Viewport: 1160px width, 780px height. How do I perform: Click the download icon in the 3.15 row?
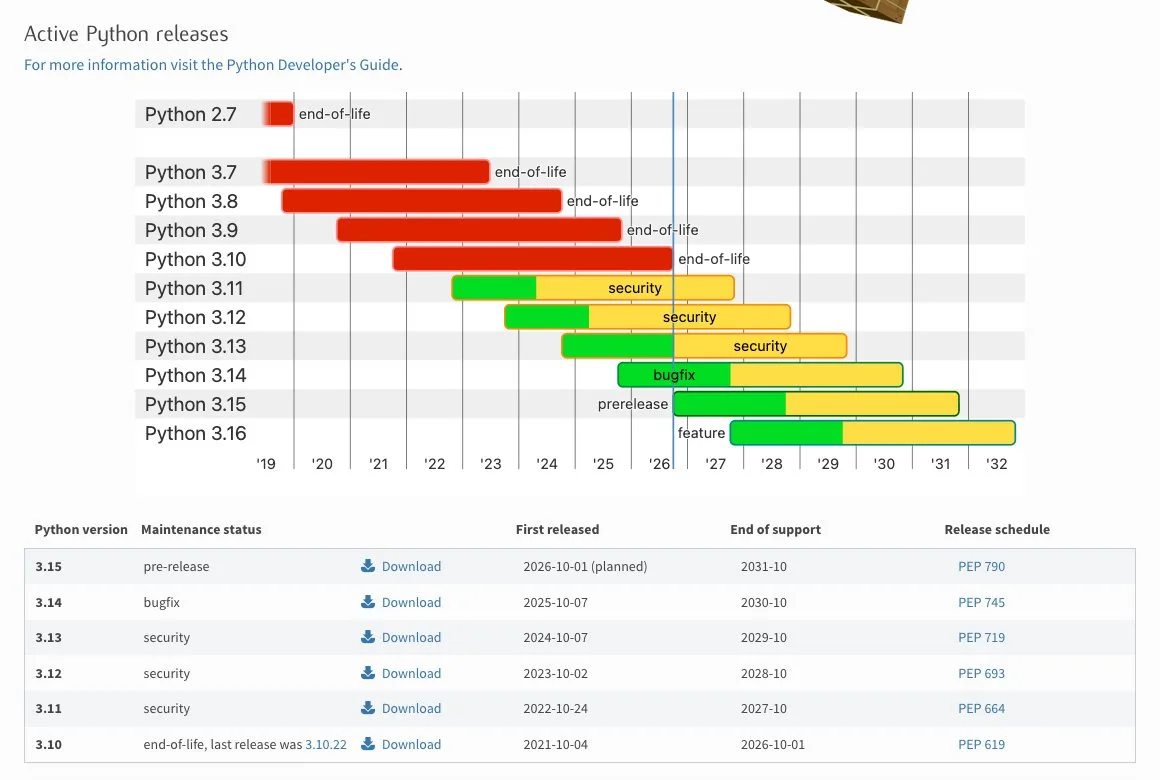pos(368,566)
